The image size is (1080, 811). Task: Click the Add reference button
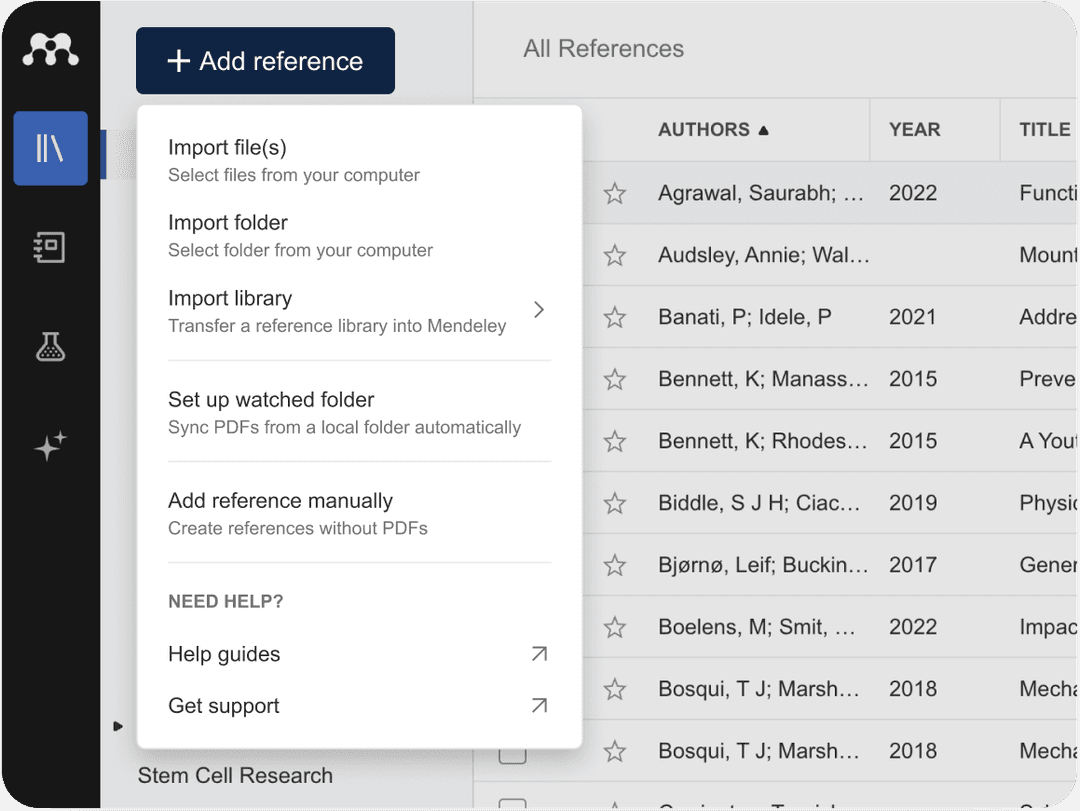coord(265,61)
